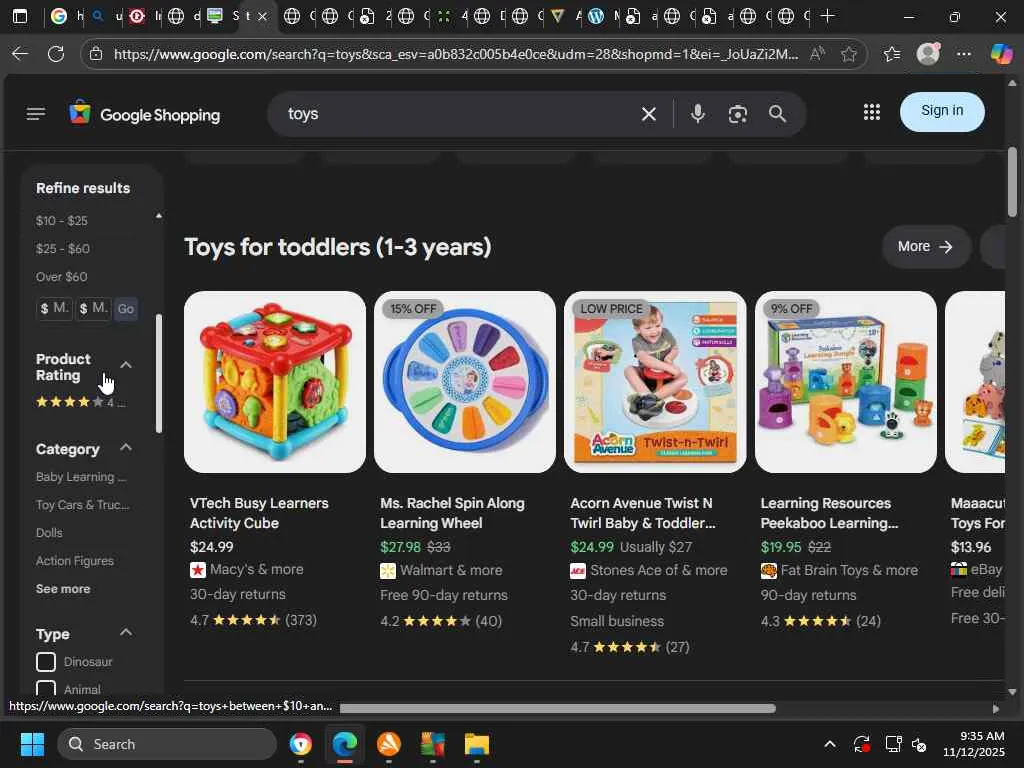Click the Macy's store icon
This screenshot has width=1024, height=768.
point(197,570)
